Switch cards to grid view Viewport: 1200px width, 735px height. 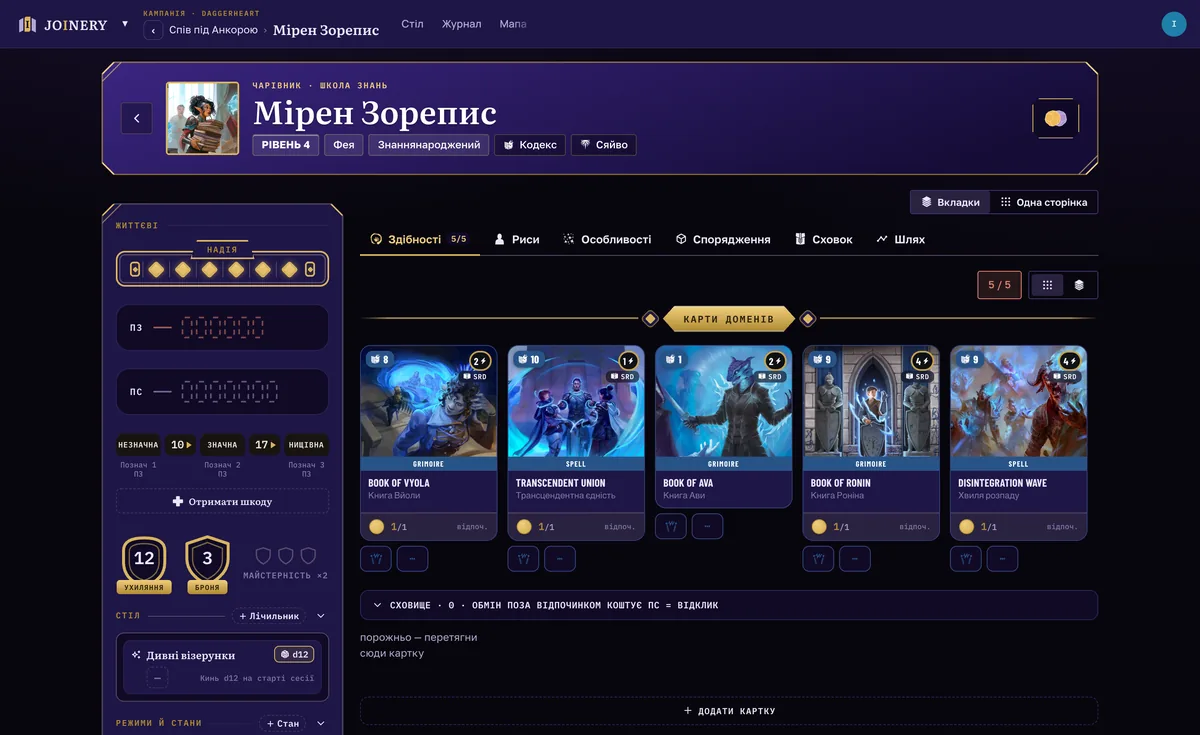1047,285
